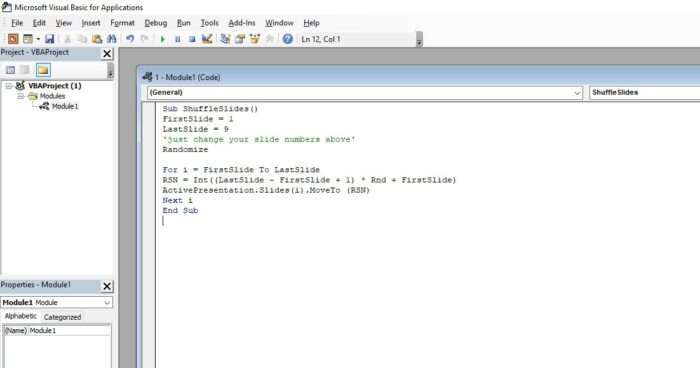Viewport: 700px width, 368px height.
Task: Collapse the Modules folder node
Action: [x=21, y=96]
